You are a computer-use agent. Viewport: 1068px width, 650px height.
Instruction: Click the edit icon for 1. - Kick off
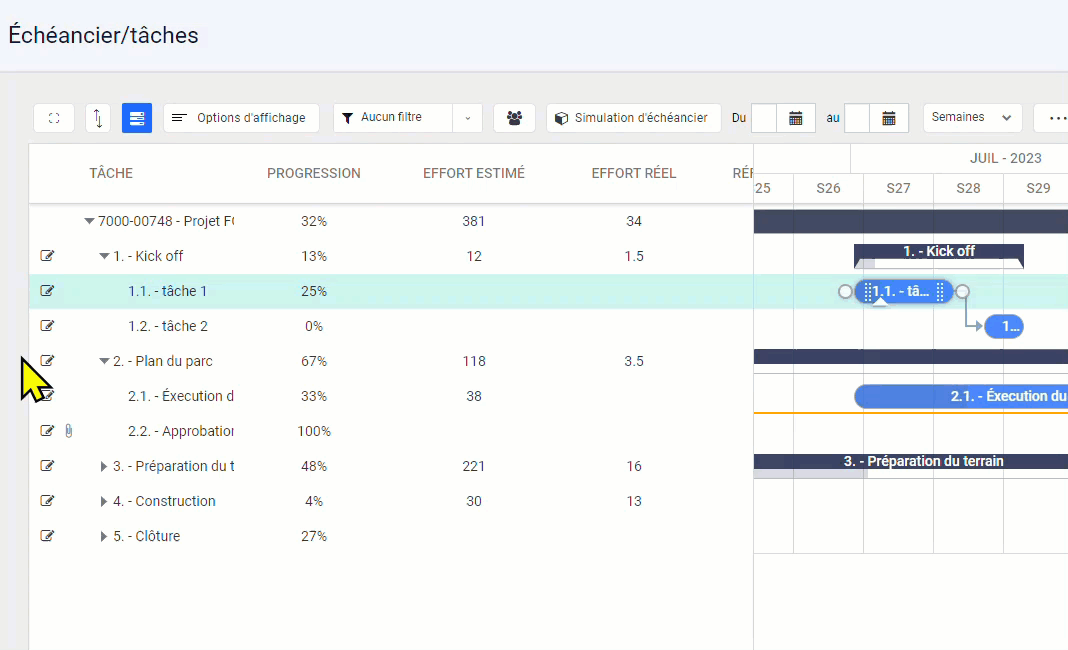(47, 256)
